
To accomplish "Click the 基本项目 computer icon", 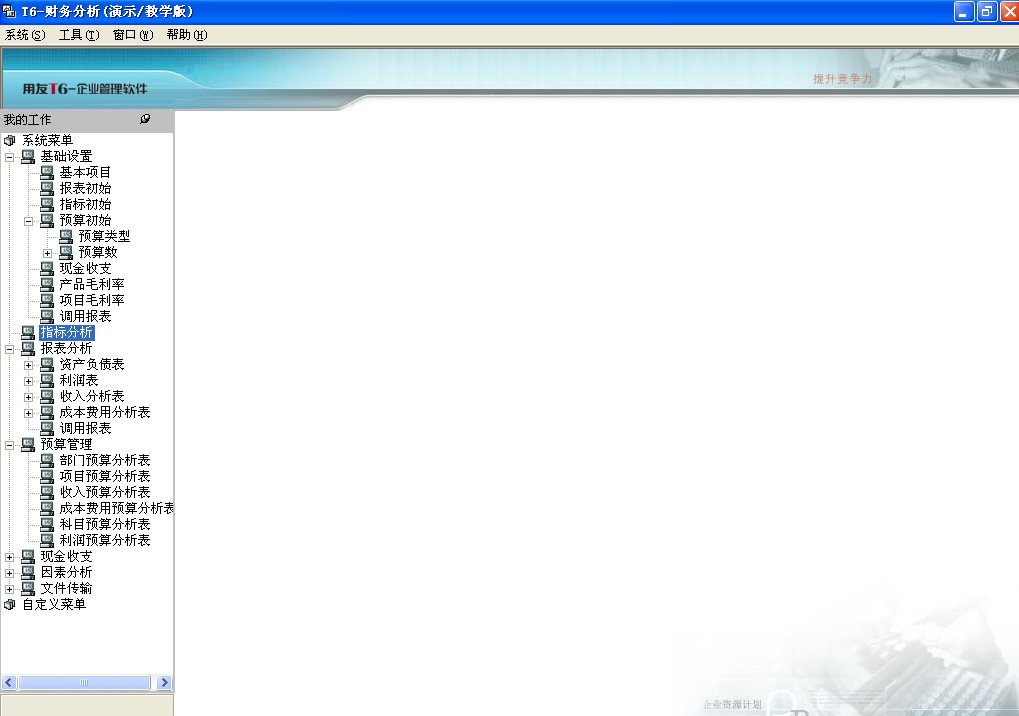I will coord(47,172).
